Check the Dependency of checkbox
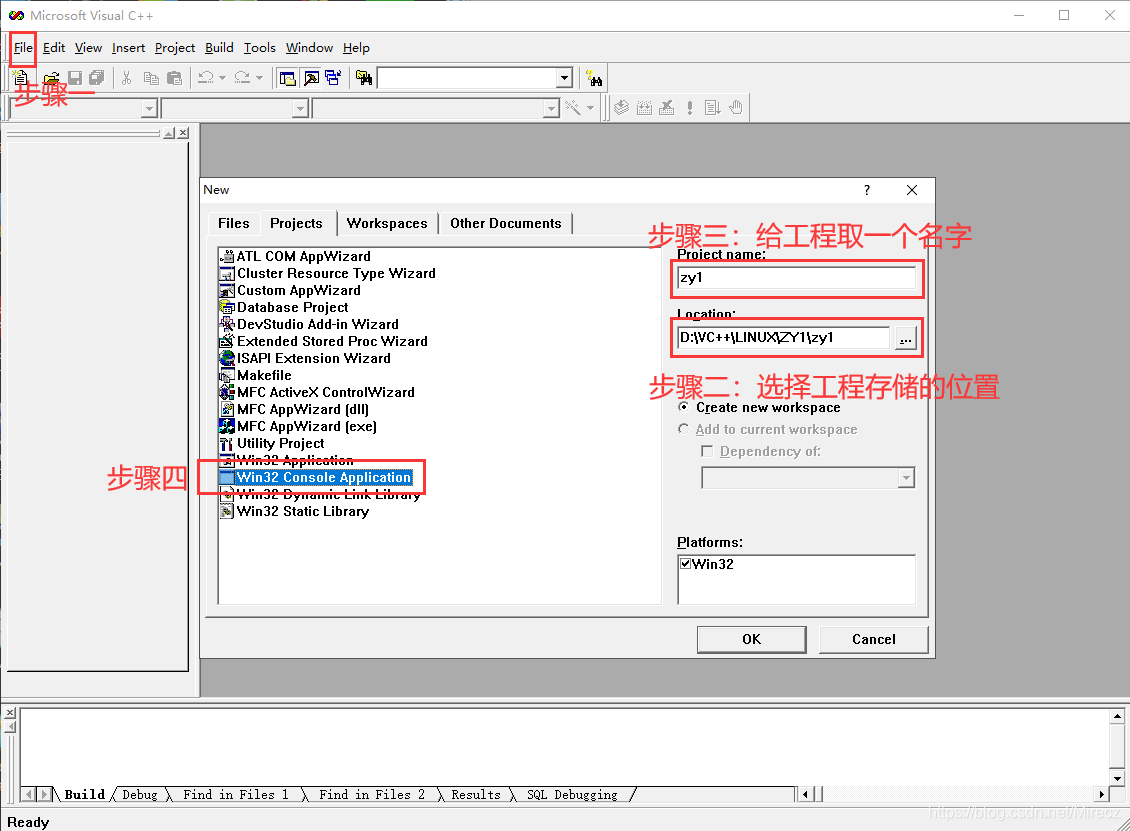 pos(707,451)
